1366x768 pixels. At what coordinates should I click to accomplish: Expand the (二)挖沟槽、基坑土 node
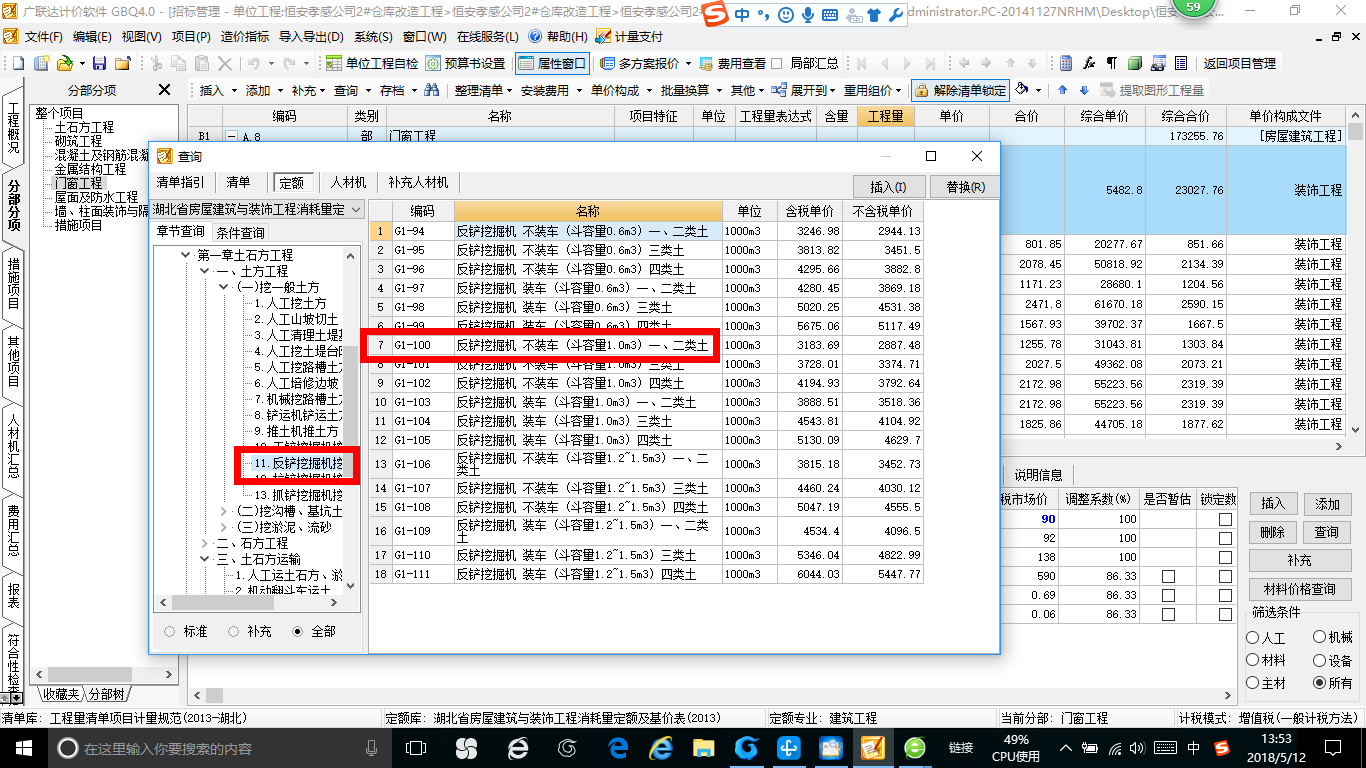pyautogui.click(x=223, y=512)
